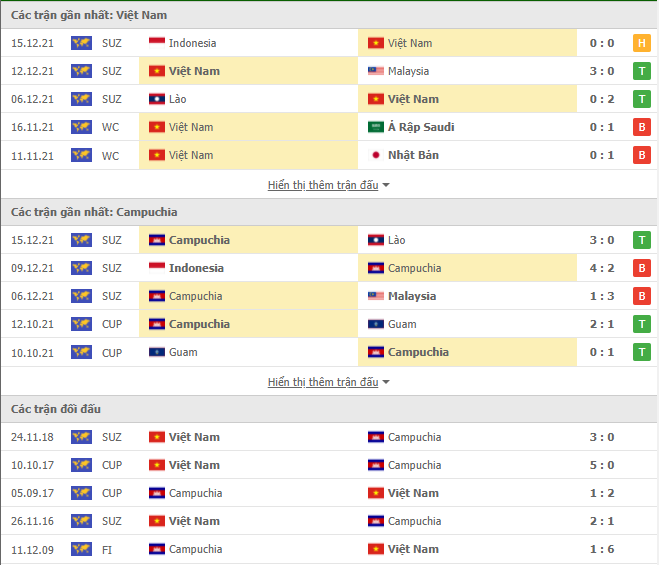The image size is (667, 565).
Task: Click red B badge on Indonesia 4:2 Campuchia row
Action: point(641,268)
